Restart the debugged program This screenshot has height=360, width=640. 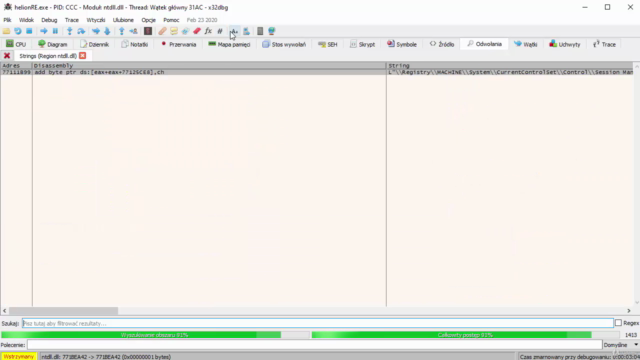point(18,31)
